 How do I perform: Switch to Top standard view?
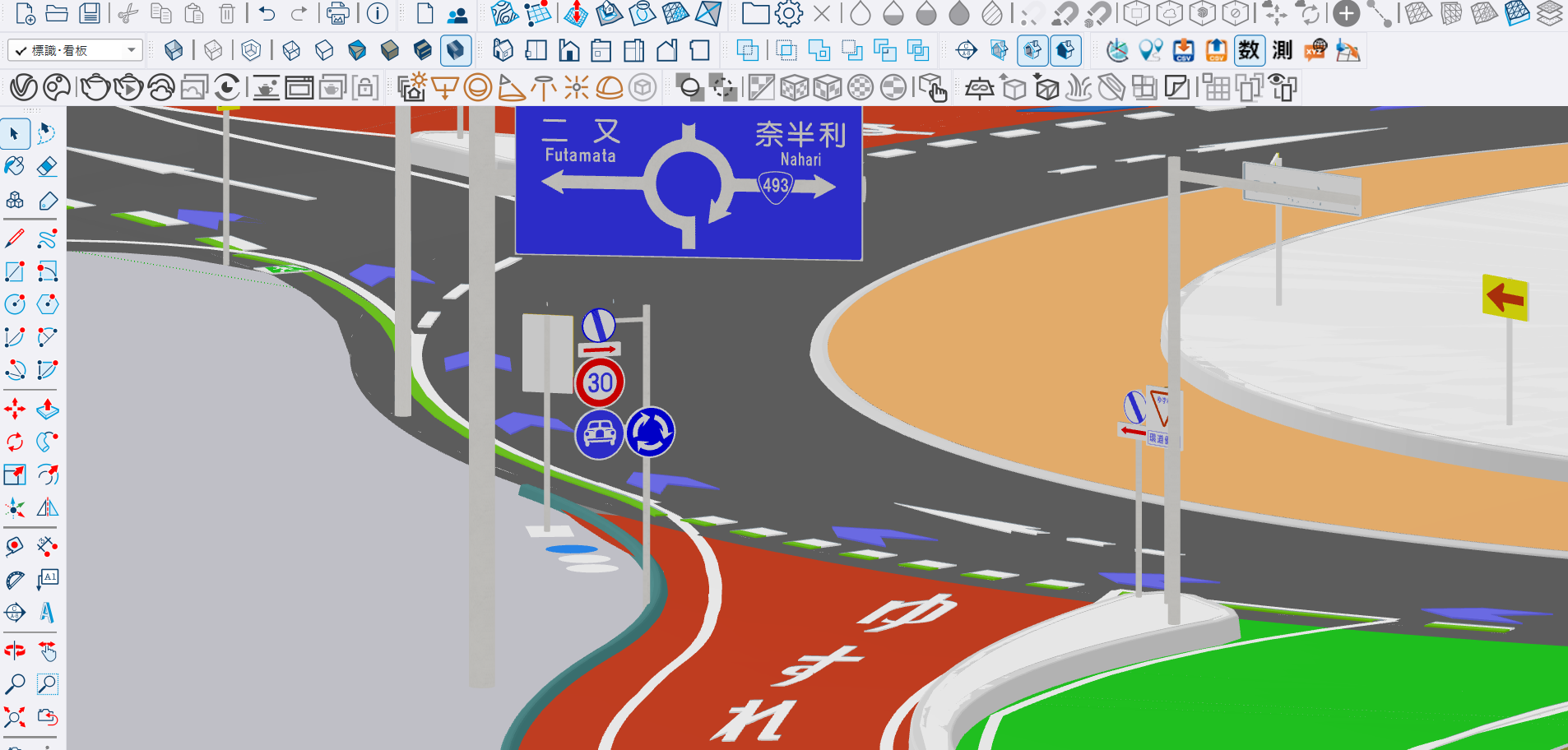536,50
